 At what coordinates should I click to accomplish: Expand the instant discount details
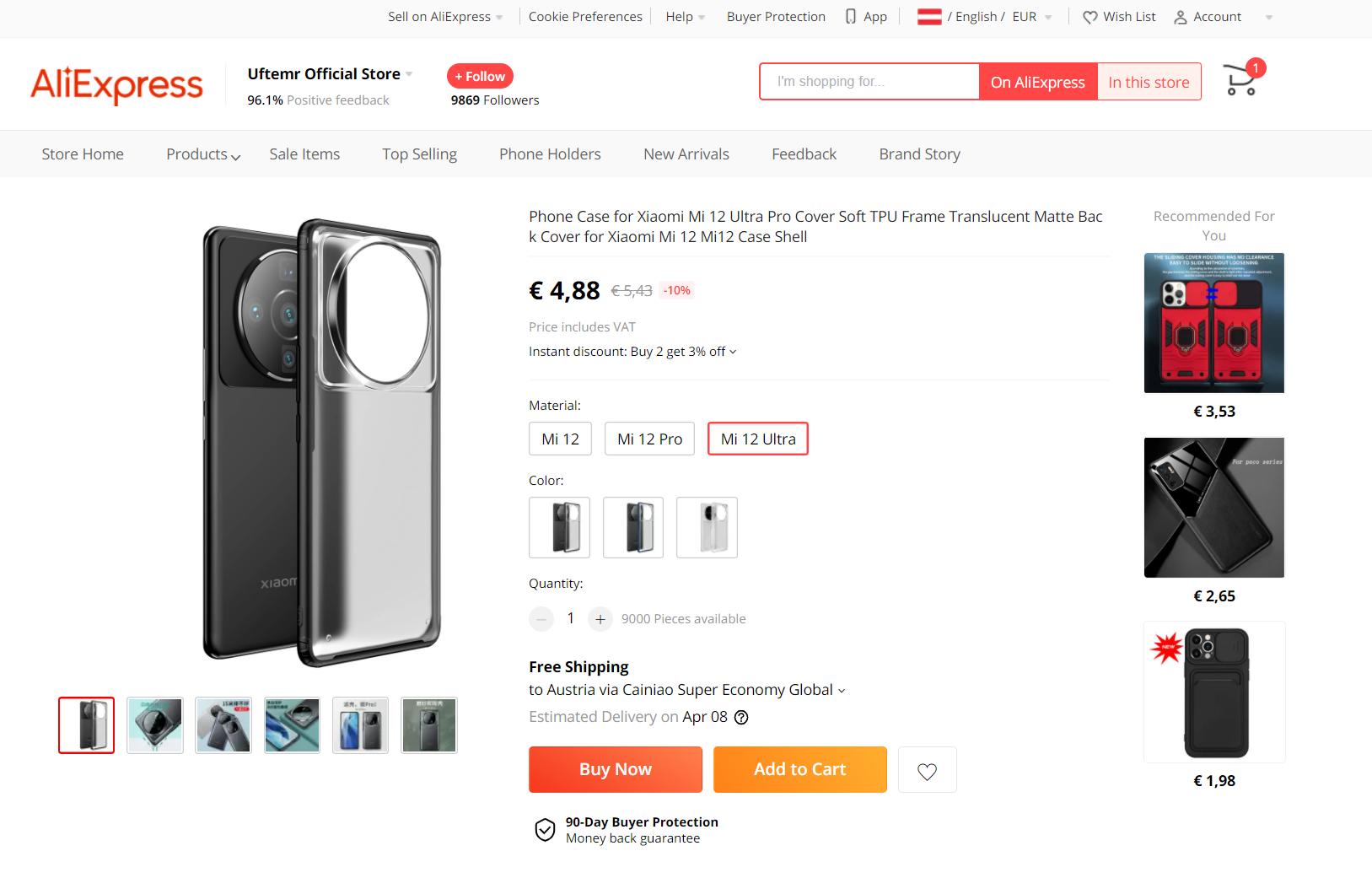733,352
